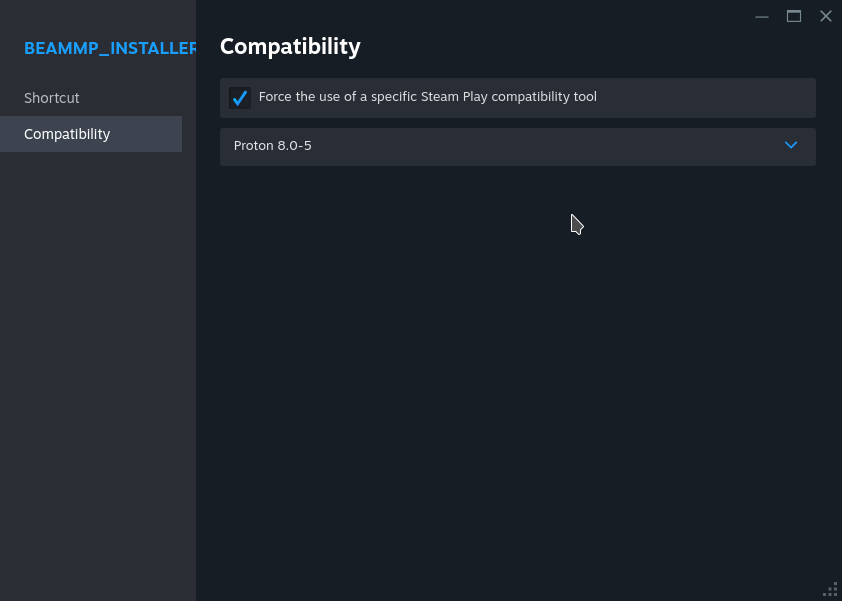The width and height of the screenshot is (842, 601).
Task: Click the BEAMMP_INSTALLER title
Action: [x=110, y=48]
